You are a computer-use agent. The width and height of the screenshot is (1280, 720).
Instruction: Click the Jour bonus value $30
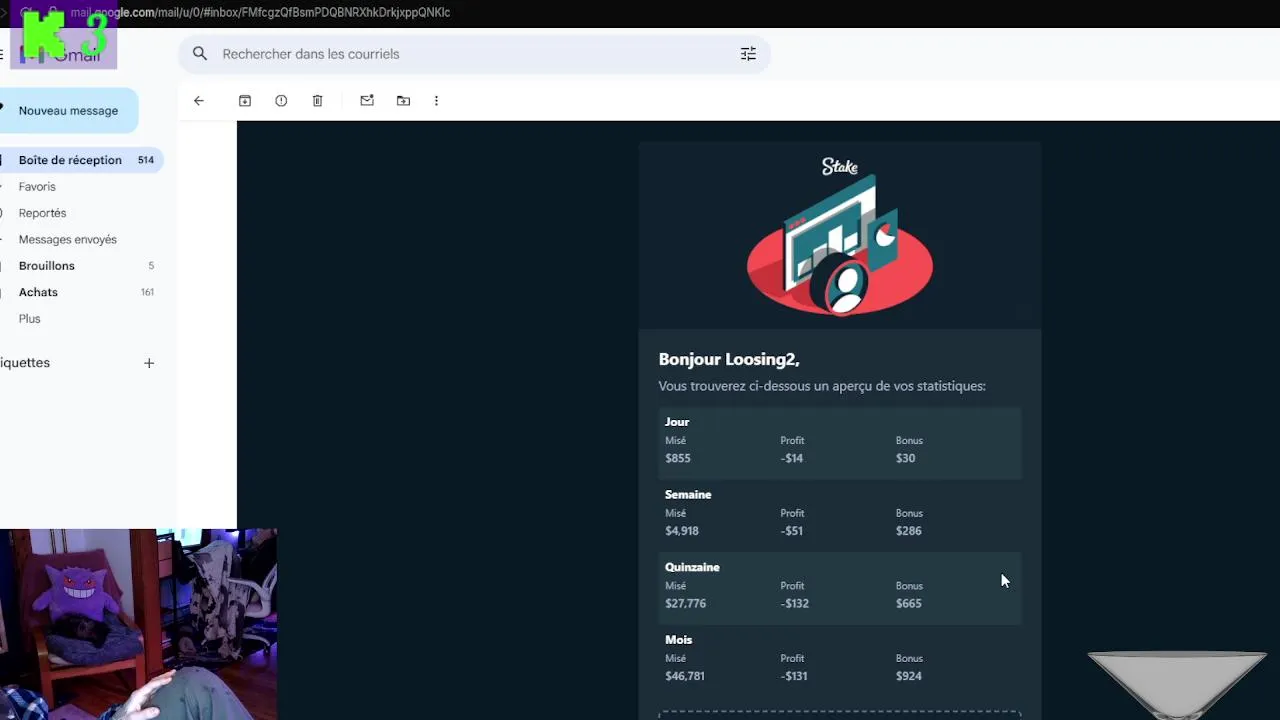[905, 458]
